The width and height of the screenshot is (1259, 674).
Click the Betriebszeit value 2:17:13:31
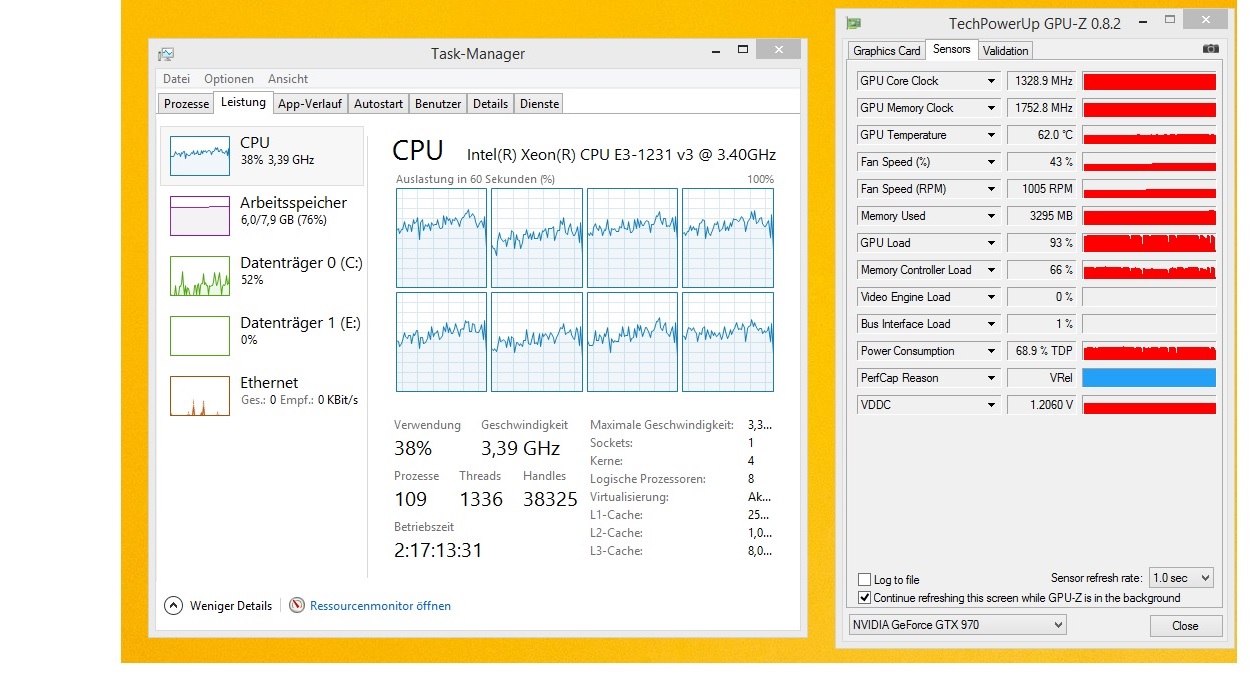pos(438,551)
